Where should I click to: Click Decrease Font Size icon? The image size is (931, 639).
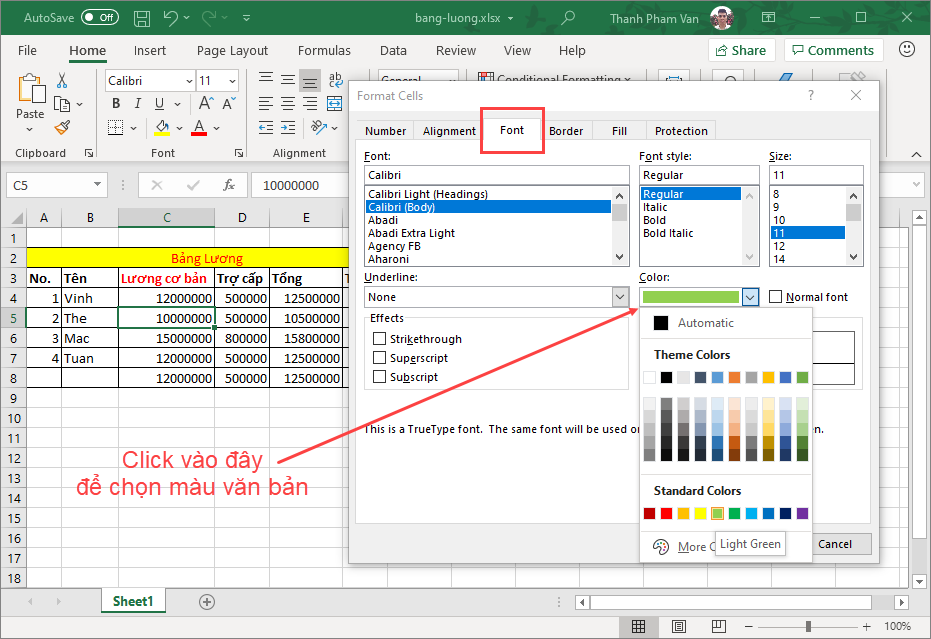229,104
